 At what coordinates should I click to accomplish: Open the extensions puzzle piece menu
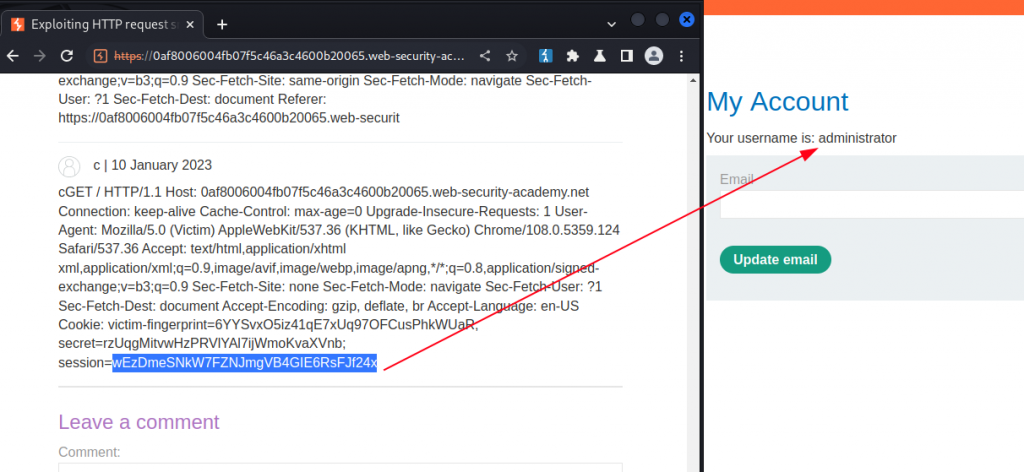point(573,56)
